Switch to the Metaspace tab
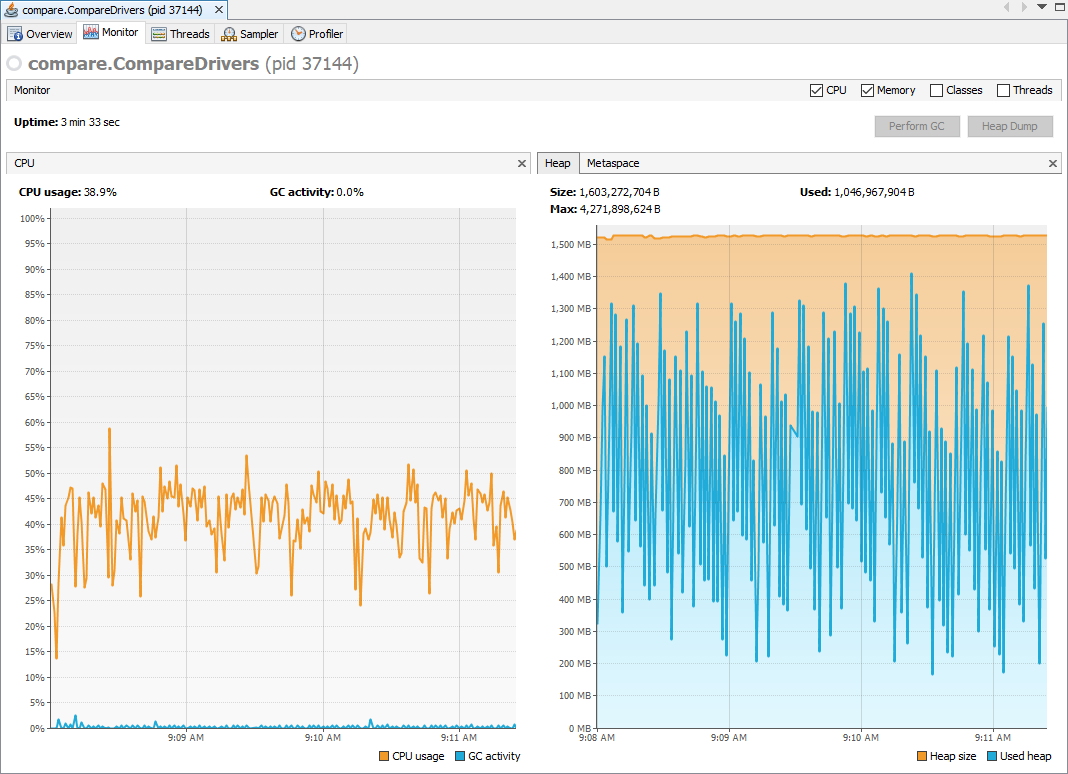Image resolution: width=1068 pixels, height=774 pixels. [613, 163]
